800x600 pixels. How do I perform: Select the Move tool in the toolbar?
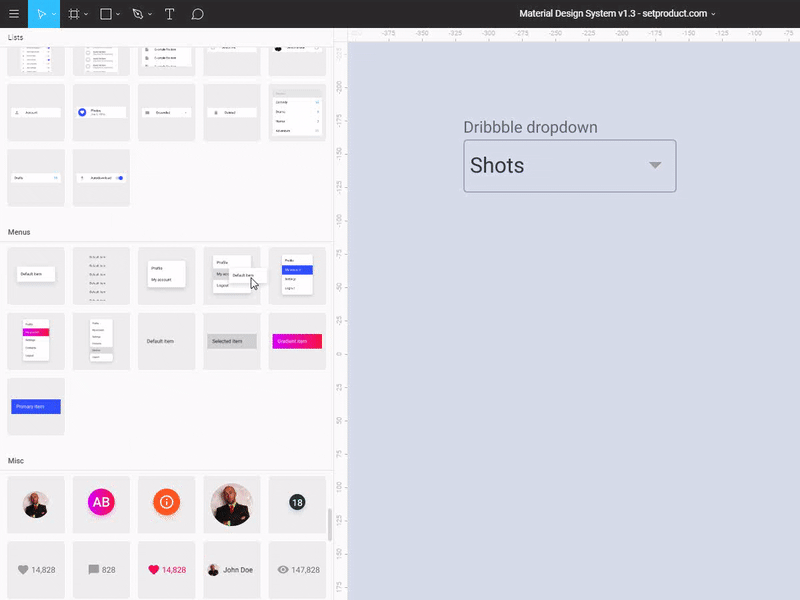tap(41, 14)
